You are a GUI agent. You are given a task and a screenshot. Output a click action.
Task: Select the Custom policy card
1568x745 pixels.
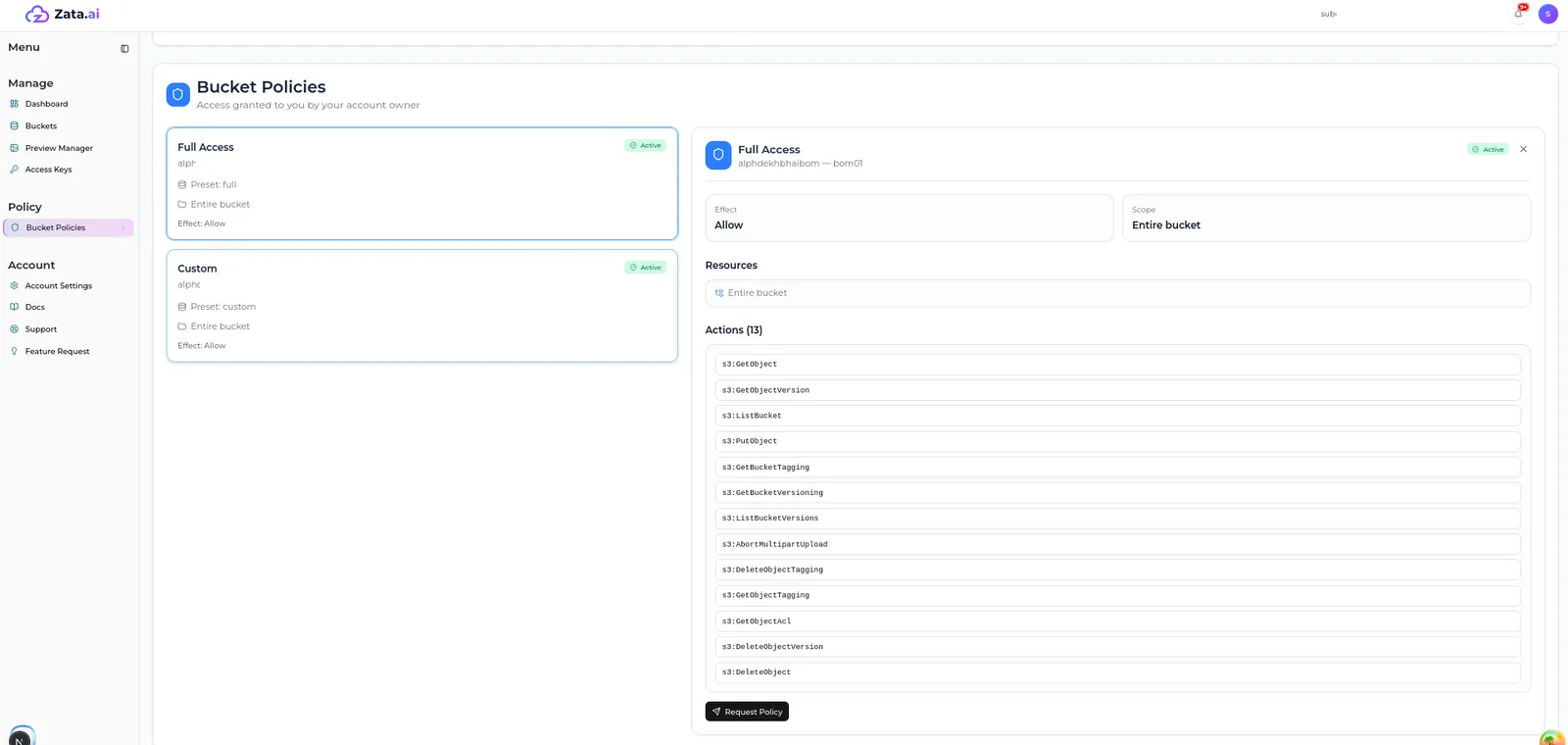[x=422, y=306]
